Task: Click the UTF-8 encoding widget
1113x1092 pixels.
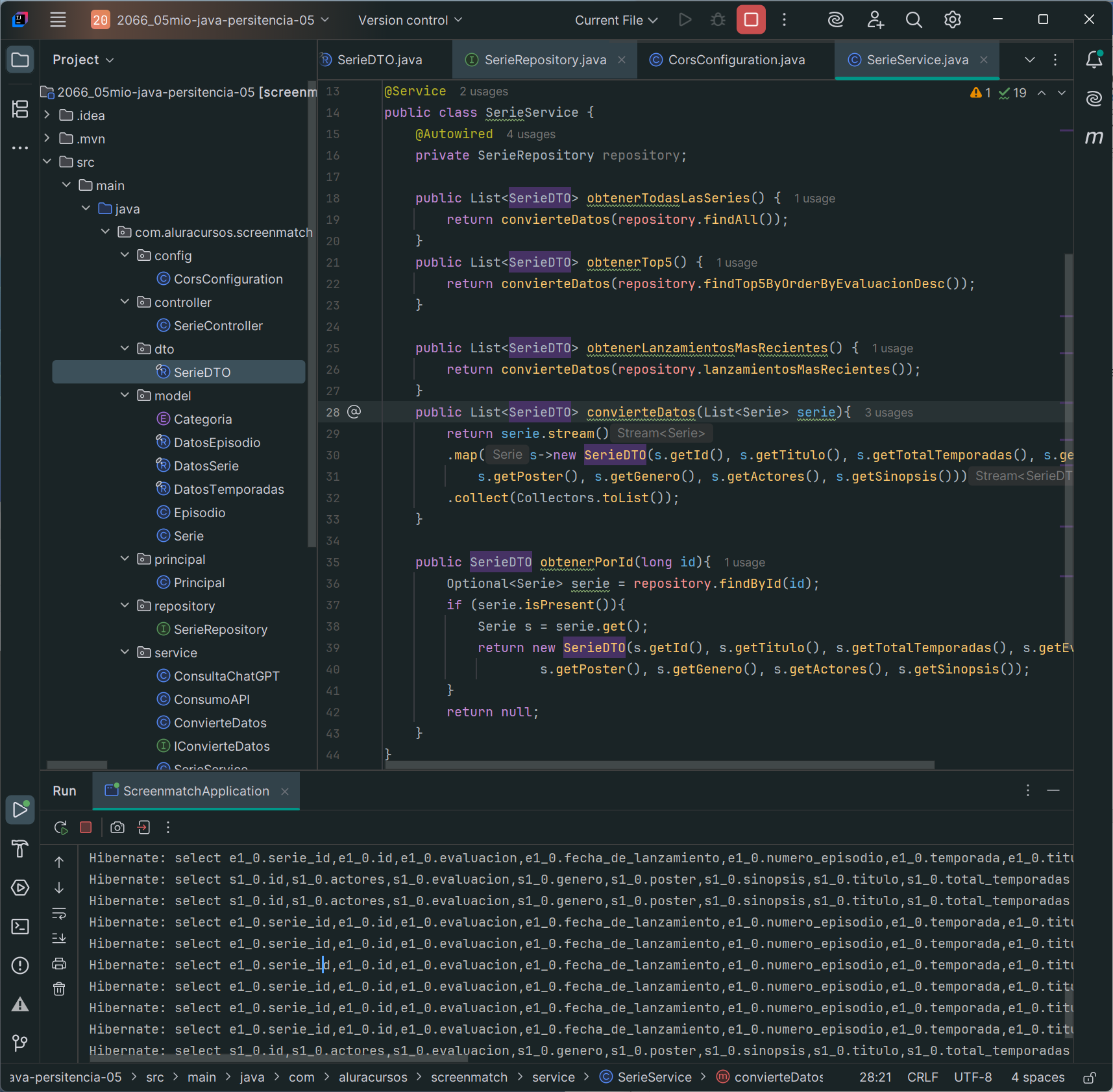Action: click(x=973, y=1078)
